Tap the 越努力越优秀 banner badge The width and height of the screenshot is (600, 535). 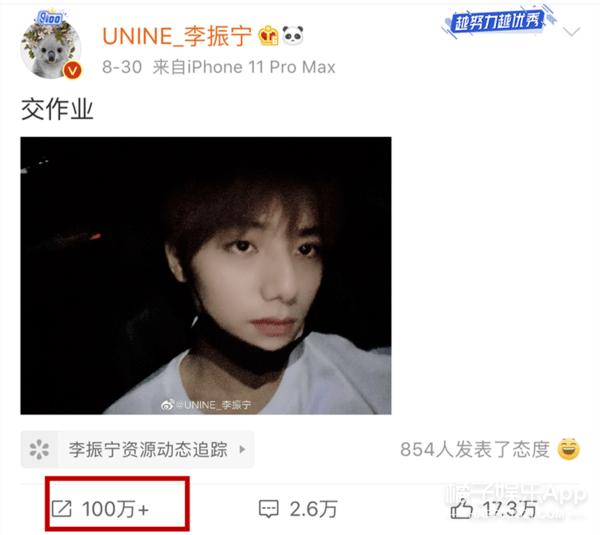point(498,22)
